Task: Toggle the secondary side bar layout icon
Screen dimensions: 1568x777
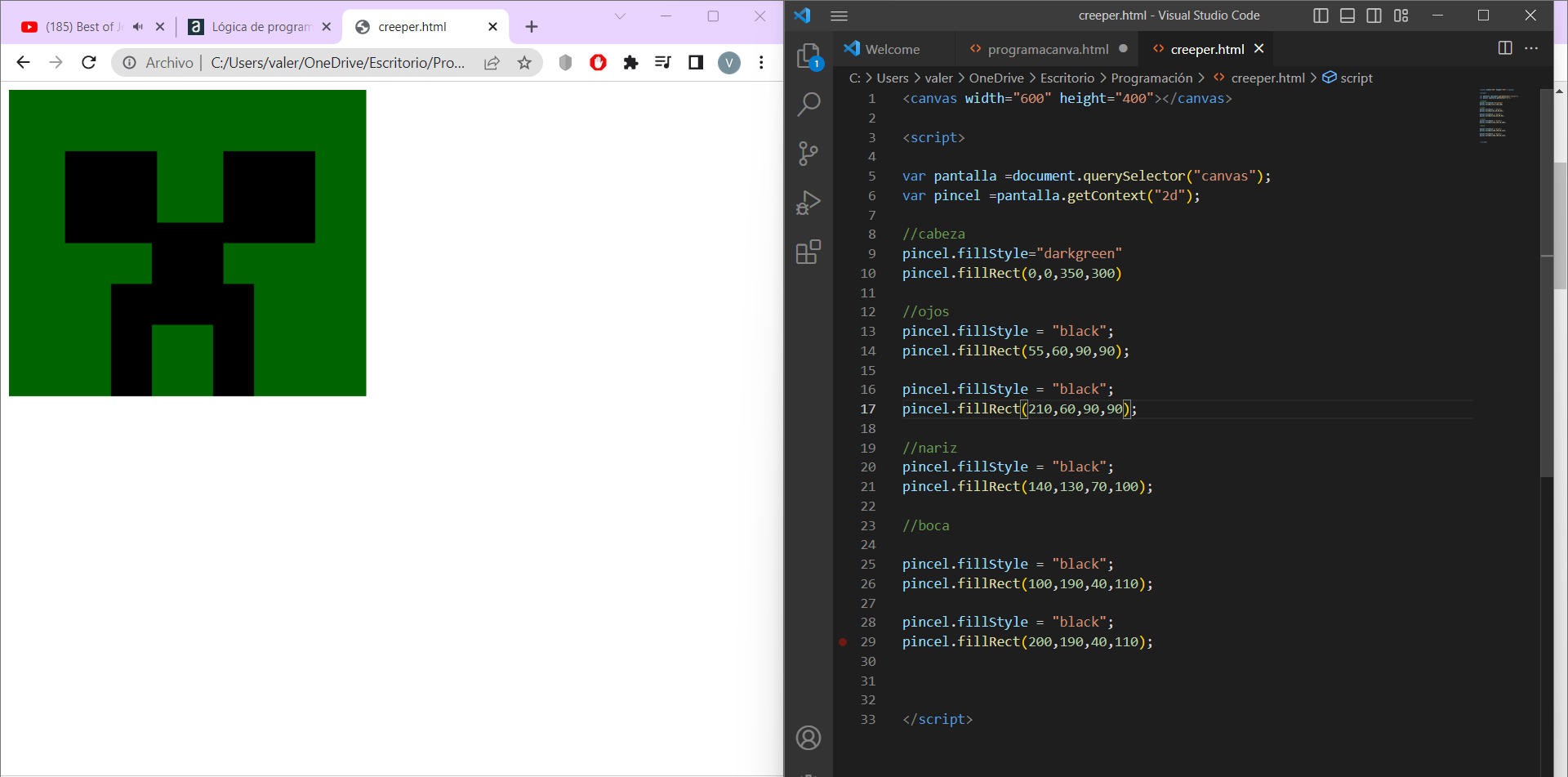Action: (x=1374, y=16)
